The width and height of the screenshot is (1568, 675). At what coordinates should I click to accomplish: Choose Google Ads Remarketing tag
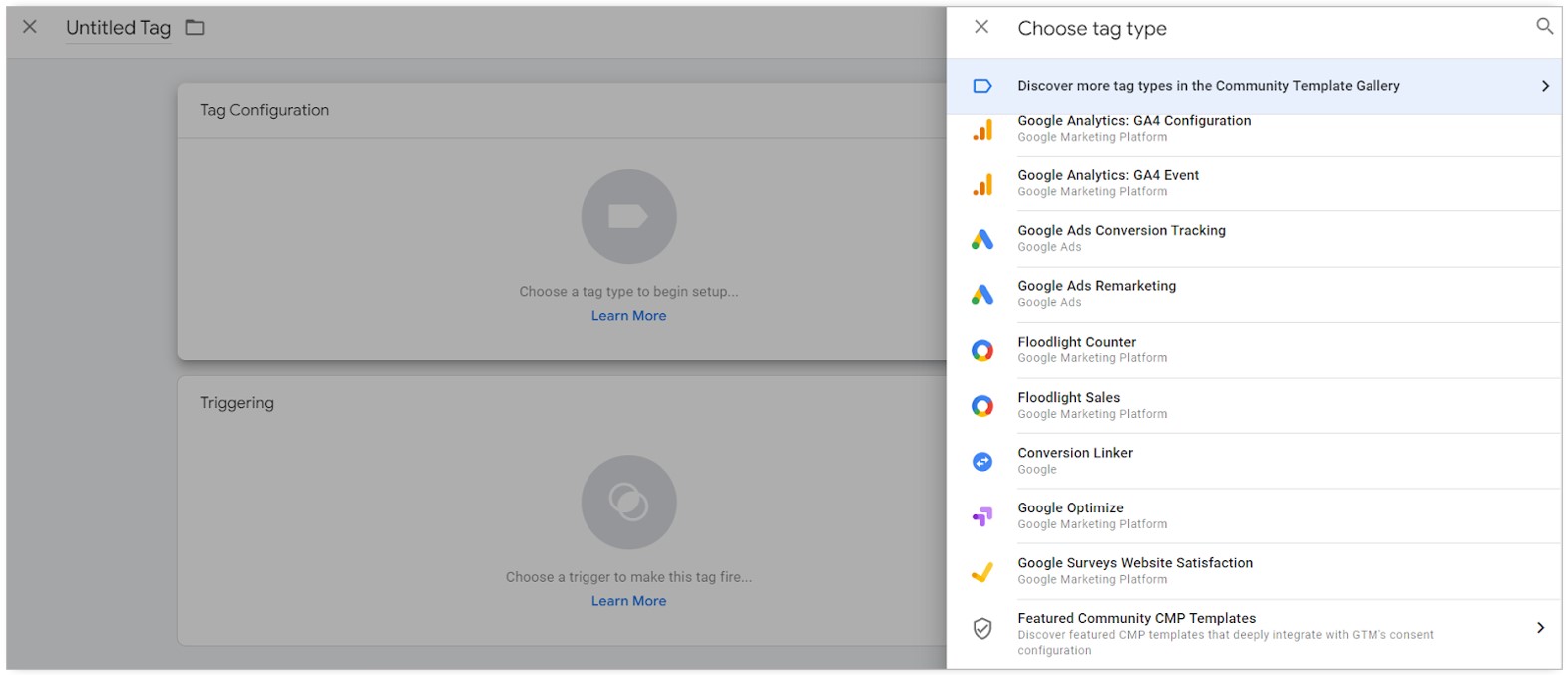1254,294
